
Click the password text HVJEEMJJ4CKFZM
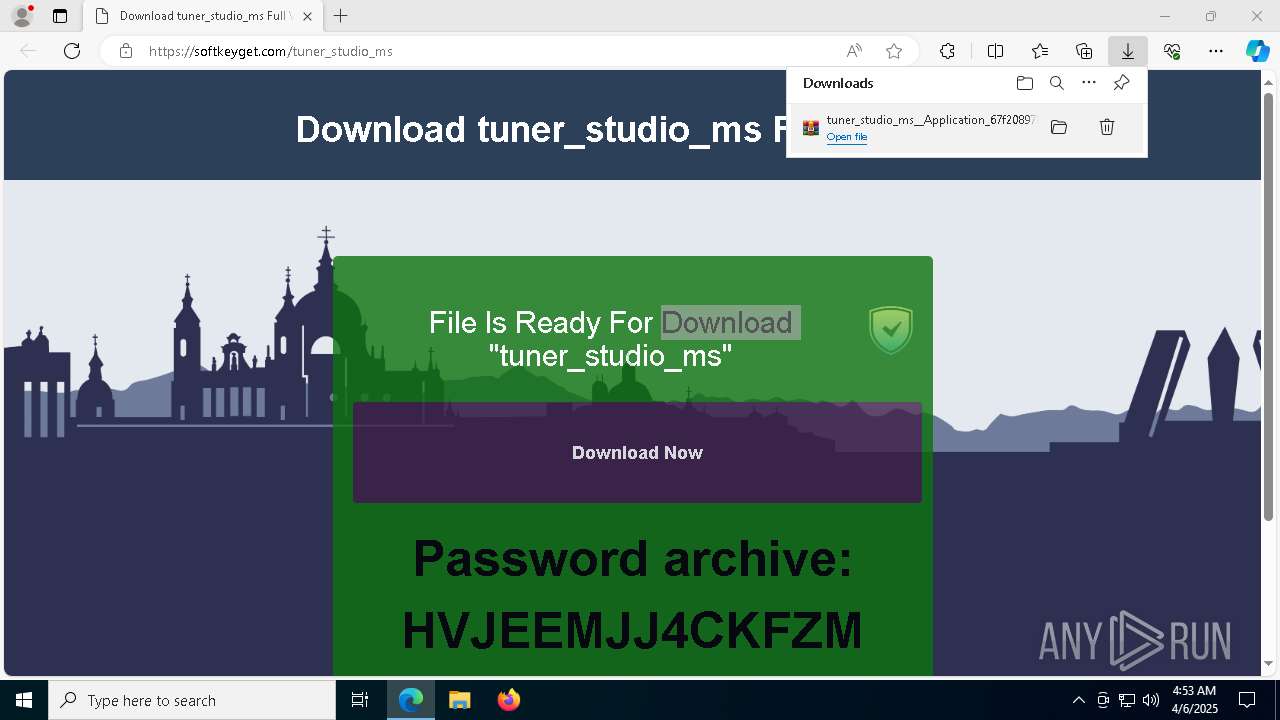coord(632,631)
